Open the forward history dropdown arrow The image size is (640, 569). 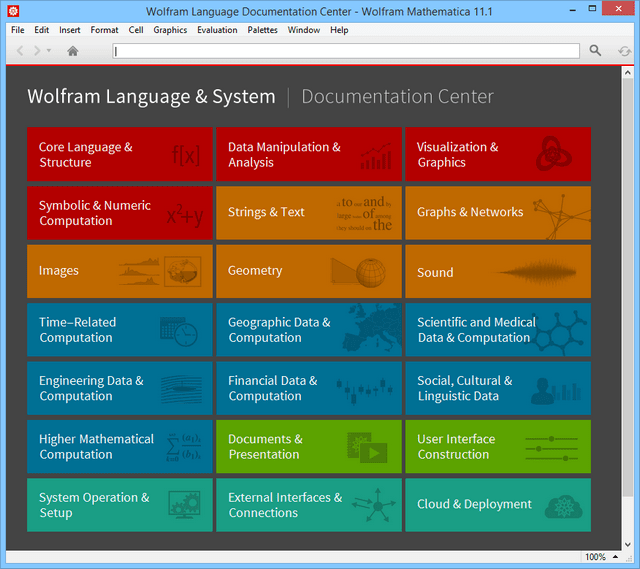(48, 50)
